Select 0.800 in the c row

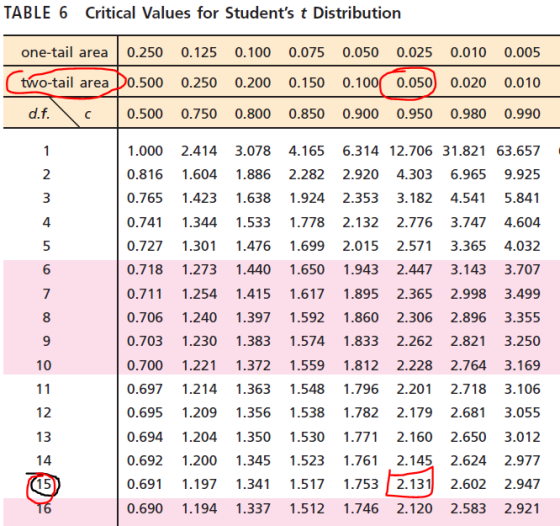click(x=252, y=114)
